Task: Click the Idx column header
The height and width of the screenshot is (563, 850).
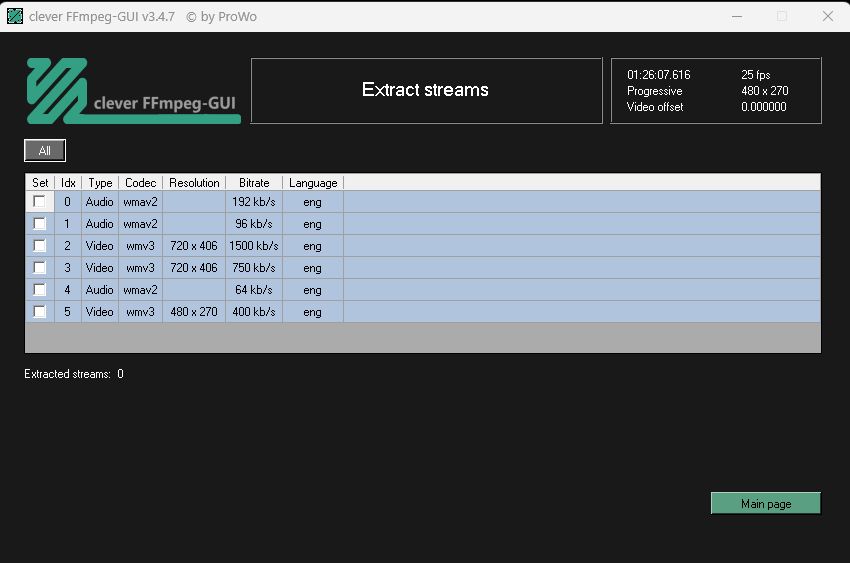Action: coord(68,183)
